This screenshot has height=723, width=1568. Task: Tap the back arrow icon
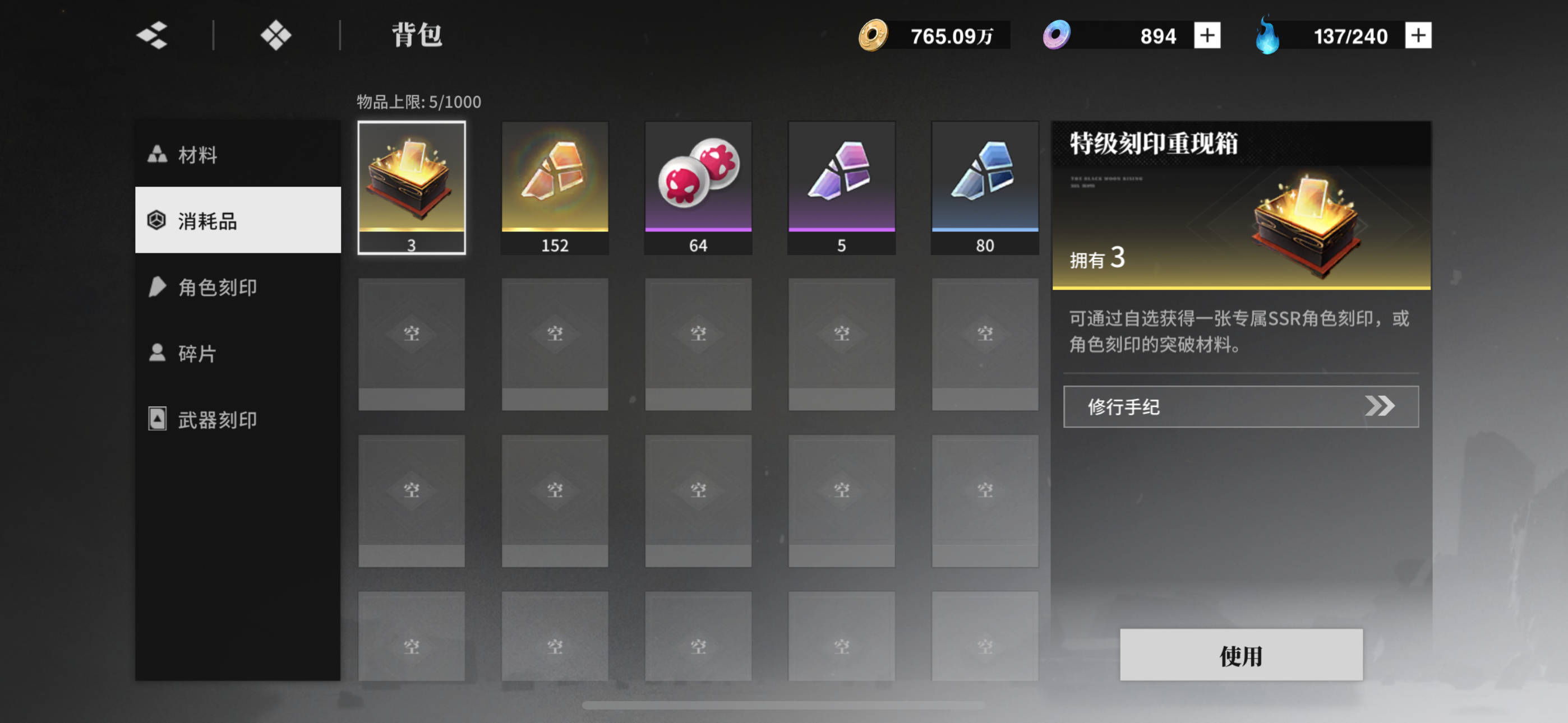(x=152, y=35)
